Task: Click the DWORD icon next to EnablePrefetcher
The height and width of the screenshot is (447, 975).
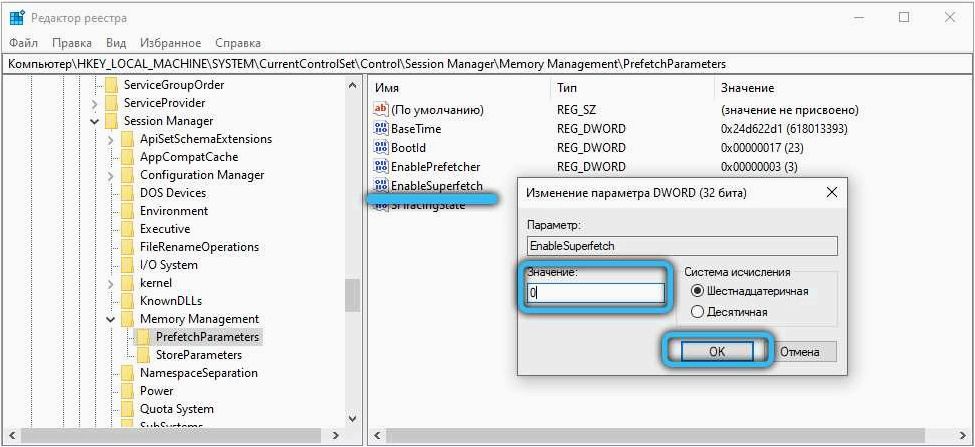Action: (381, 167)
